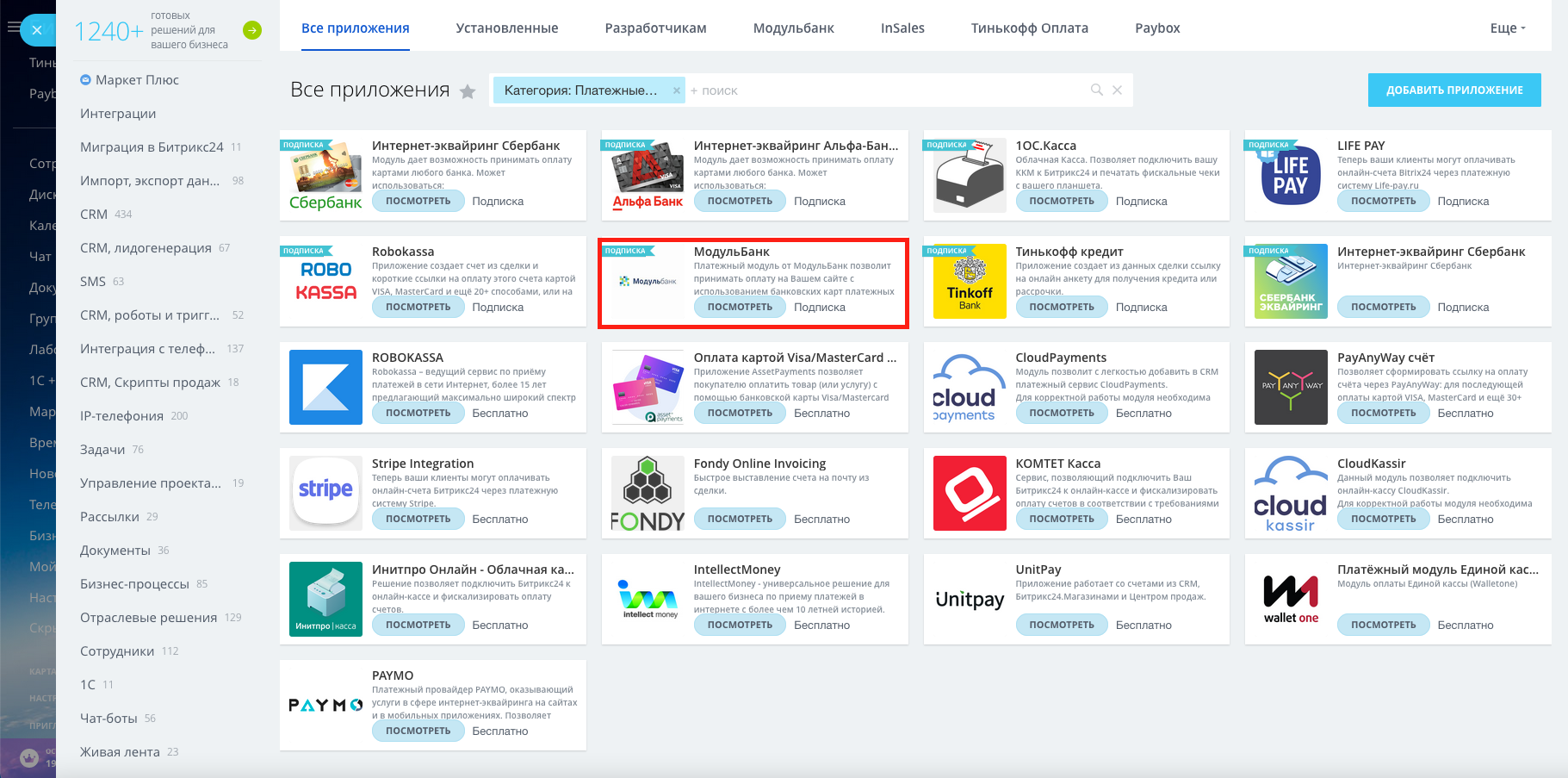
Task: Click the red KOMTET Касса icon
Action: coord(970,494)
